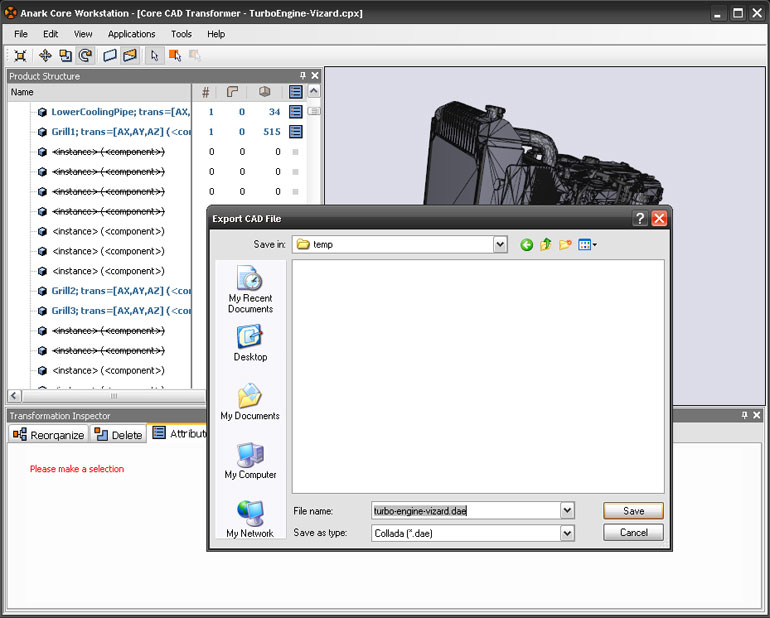Click the horizontal scrollbar thumb in Product Structure
Image resolution: width=770 pixels, height=618 pixels.
[x=113, y=395]
